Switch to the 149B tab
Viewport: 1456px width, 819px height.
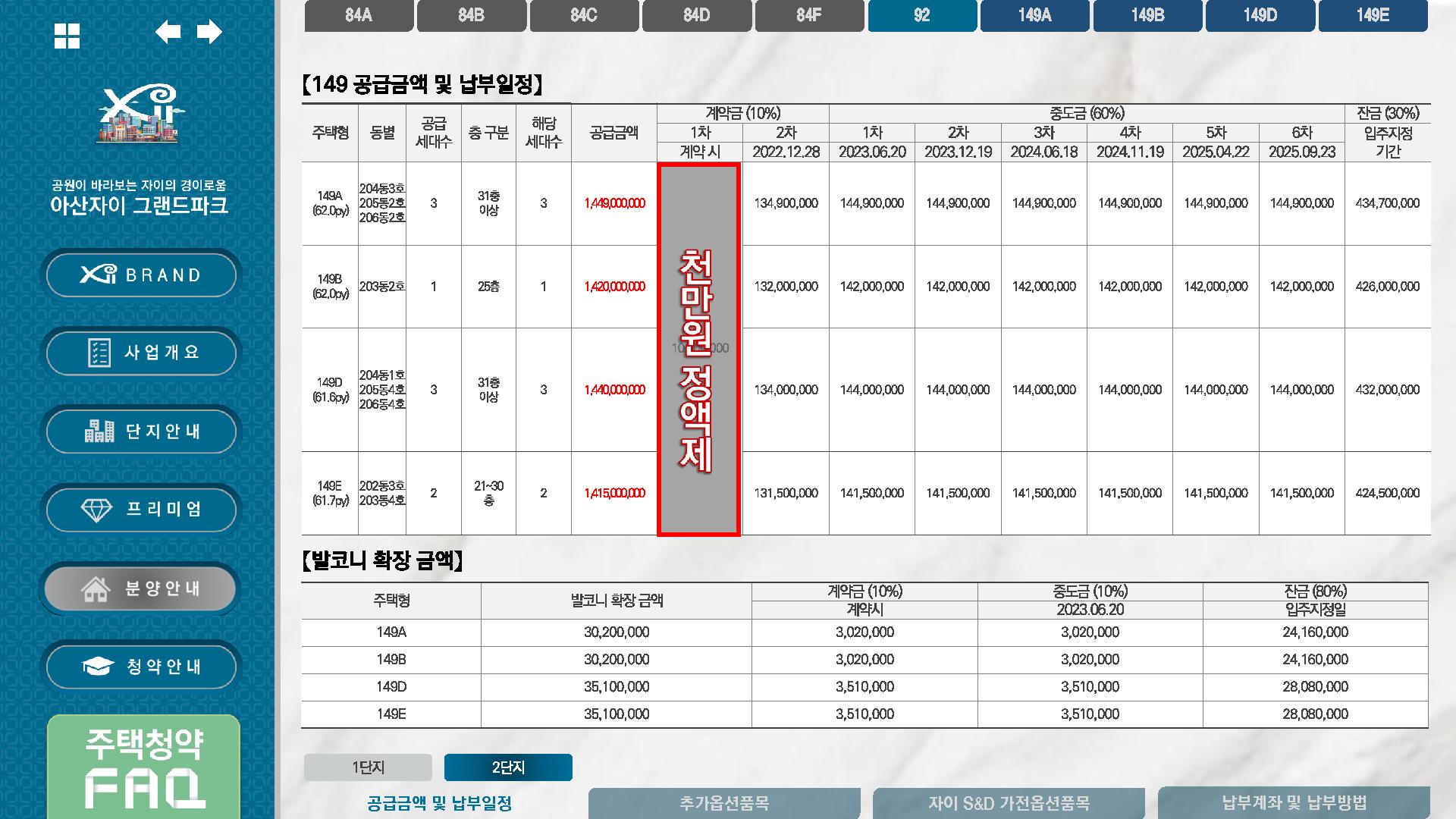(1147, 15)
